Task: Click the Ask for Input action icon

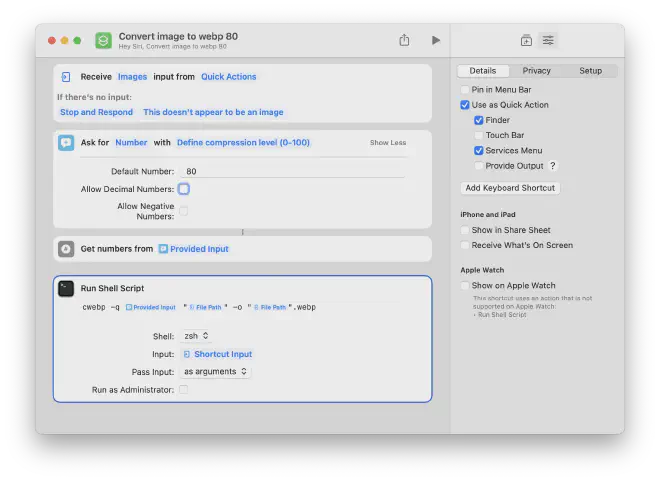Action: pos(66,142)
